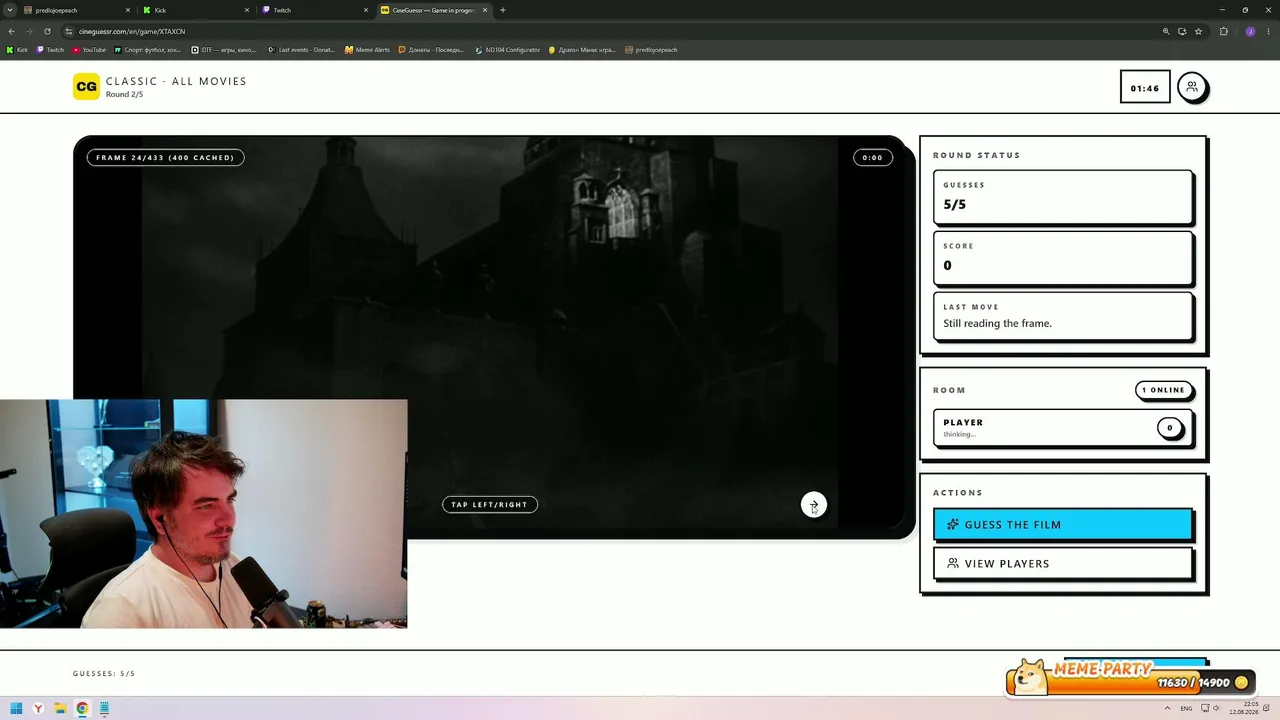Open the browser extensions menu

click(1223, 31)
